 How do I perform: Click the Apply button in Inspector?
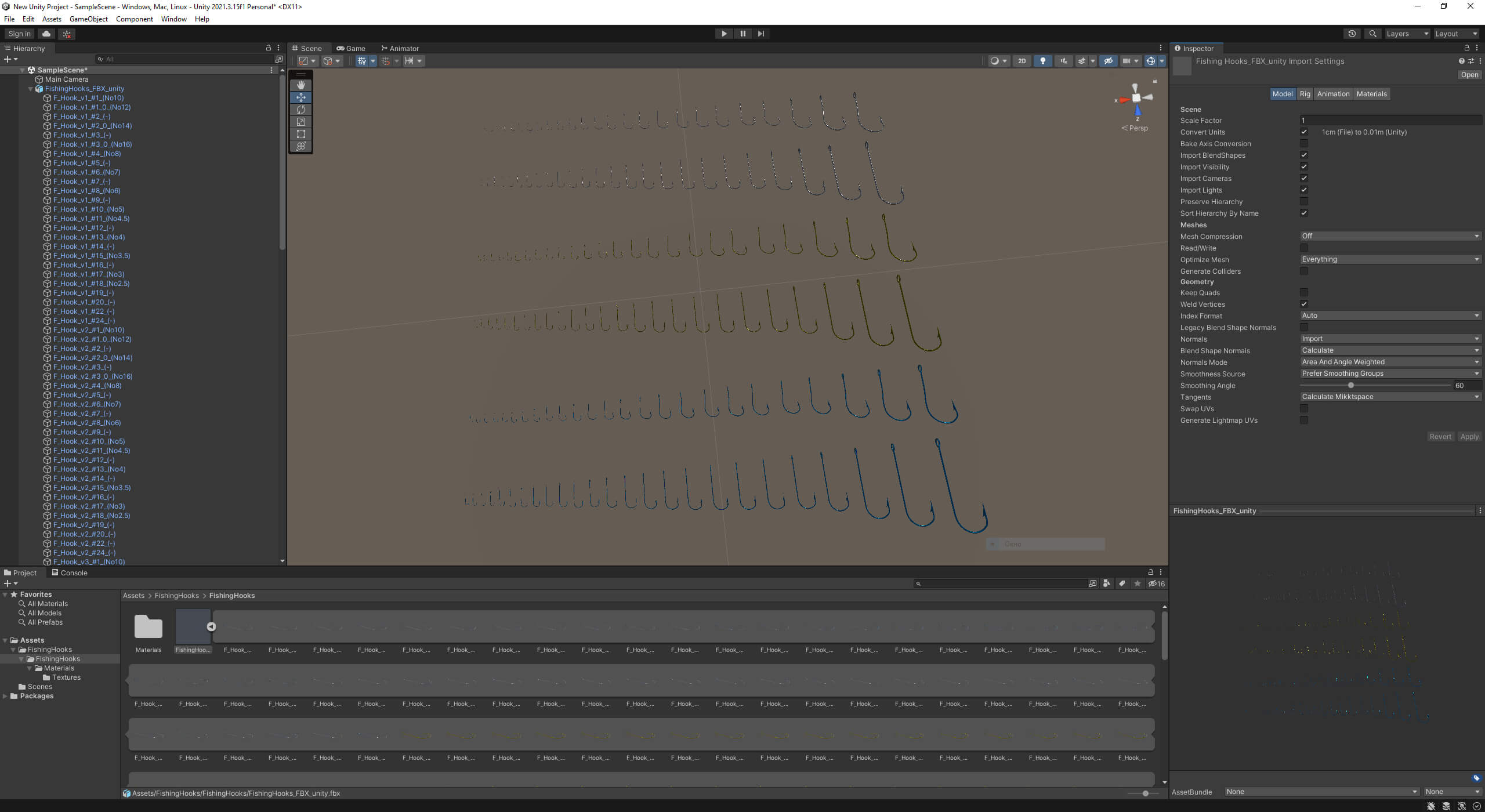(x=1469, y=437)
